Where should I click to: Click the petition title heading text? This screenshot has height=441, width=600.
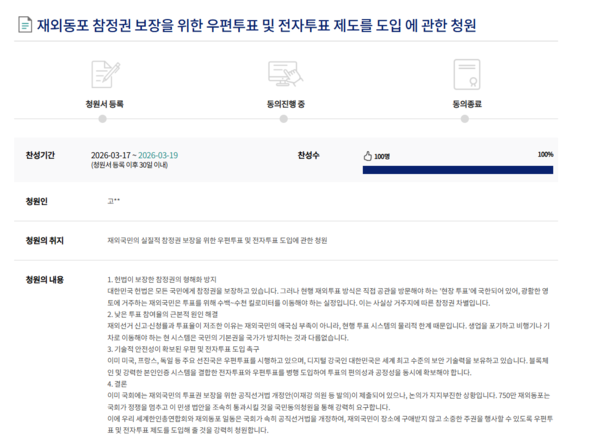[x=256, y=25]
